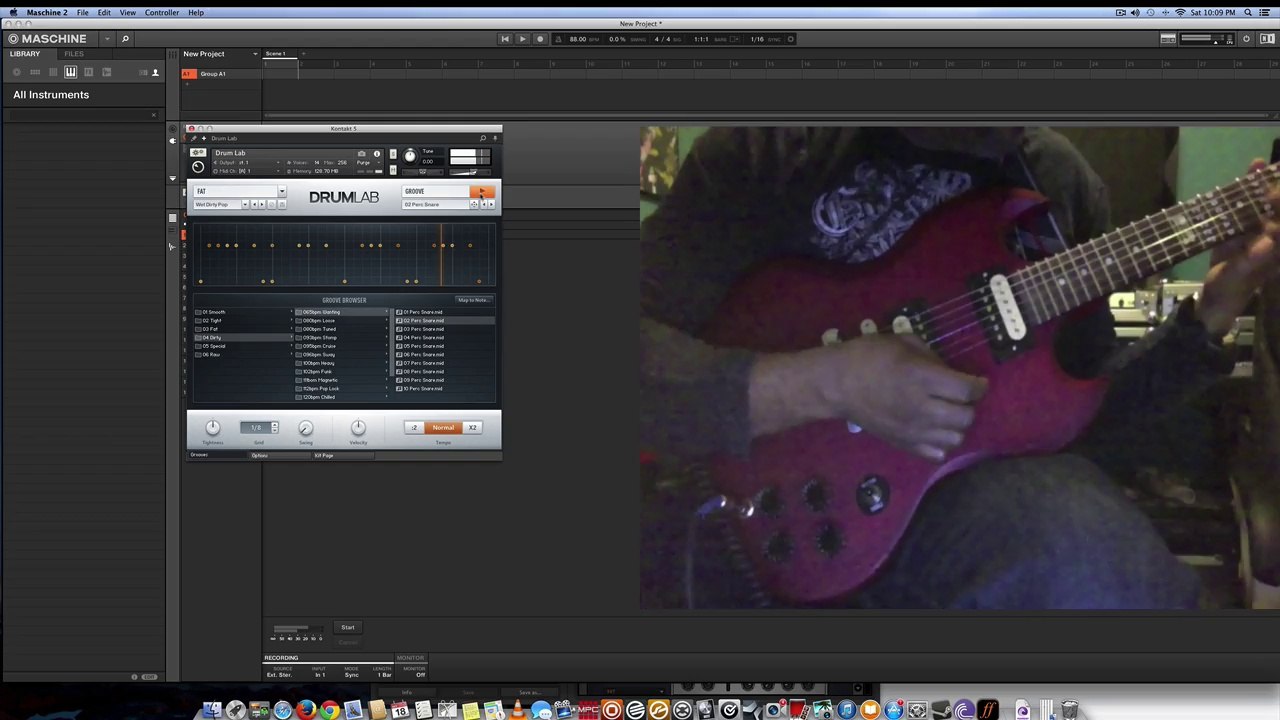Add a new scene with plus button

(303, 54)
